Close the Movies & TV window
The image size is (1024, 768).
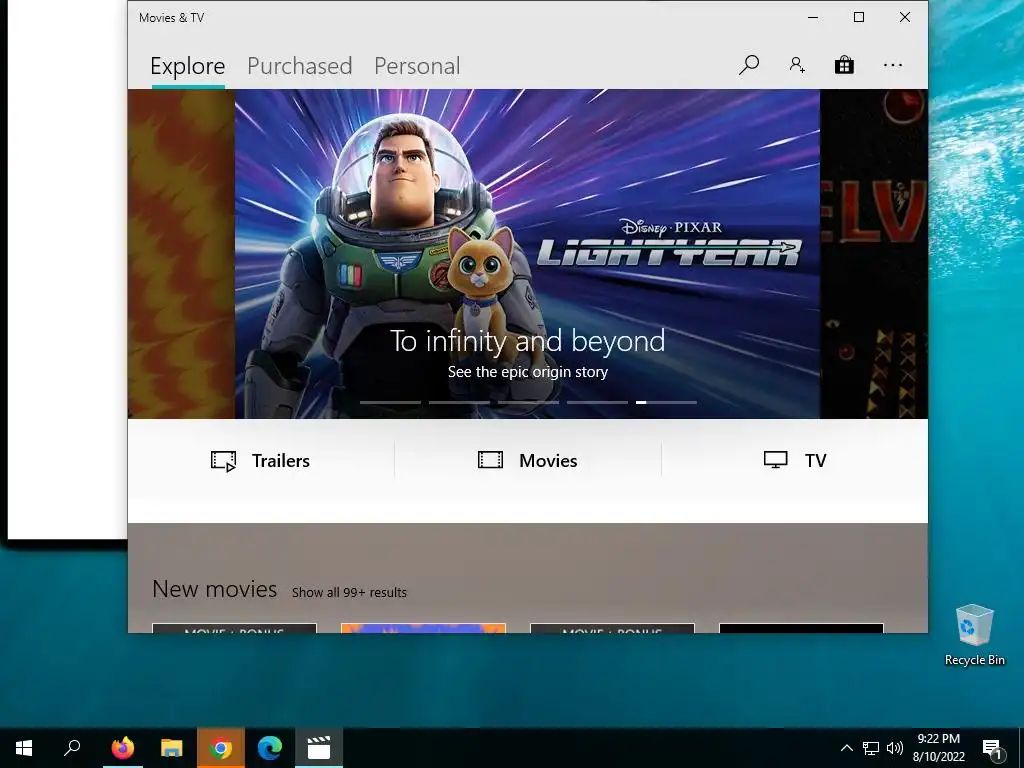[x=904, y=18]
